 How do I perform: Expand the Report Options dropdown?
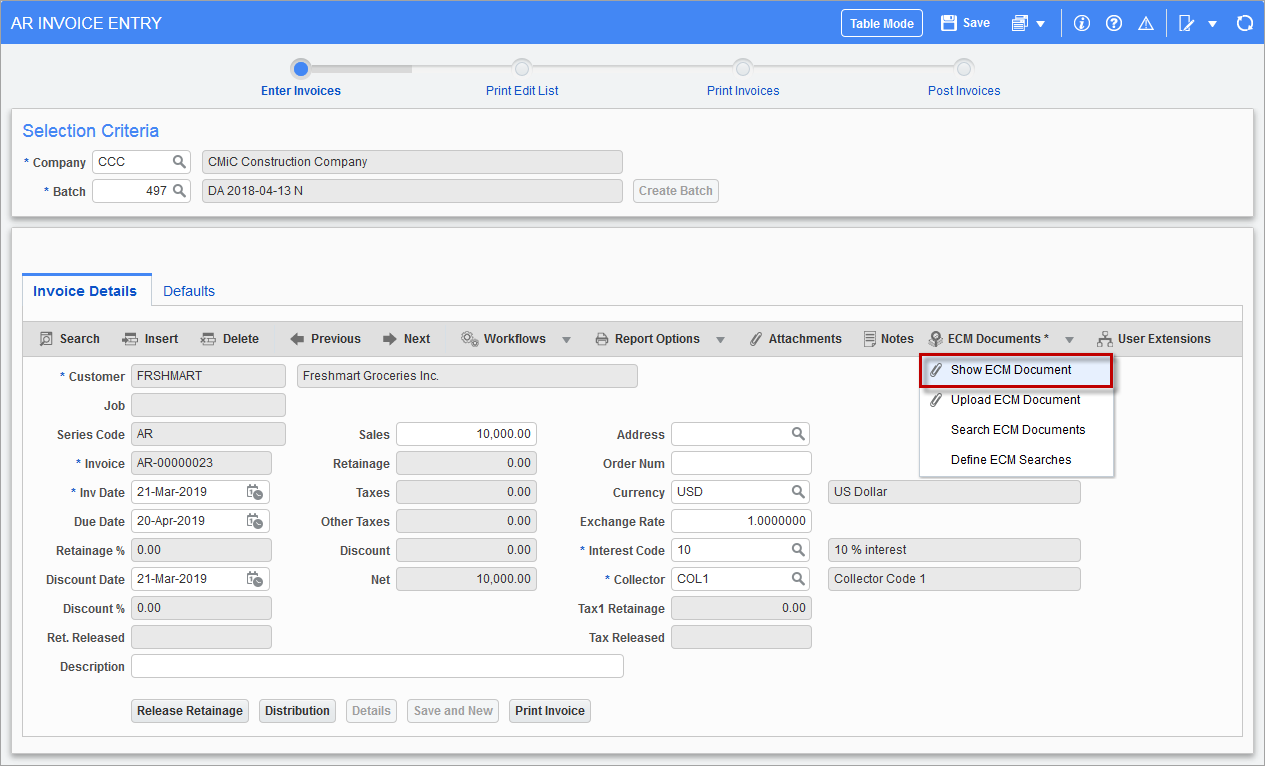tap(721, 339)
